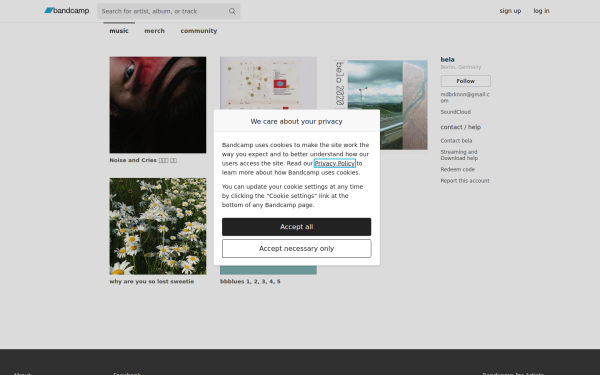Click the artist's gmail address text
This screenshot has height=375, width=600.
click(x=465, y=97)
